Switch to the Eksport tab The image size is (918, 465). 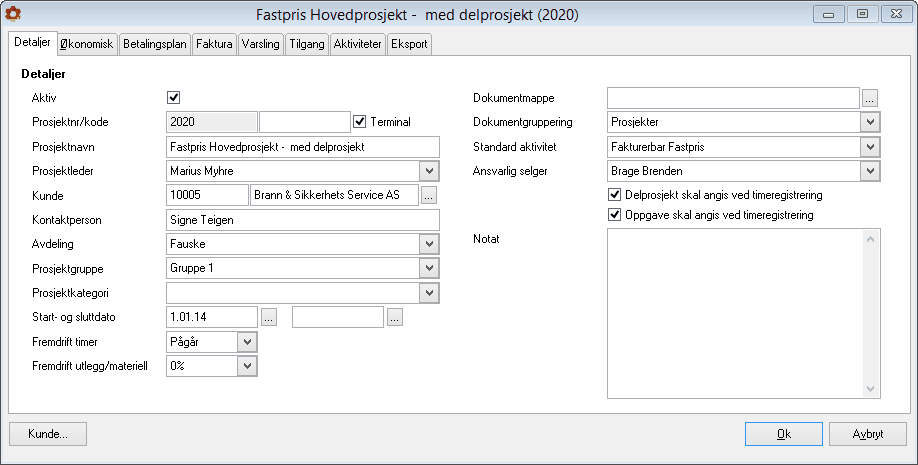[409, 44]
